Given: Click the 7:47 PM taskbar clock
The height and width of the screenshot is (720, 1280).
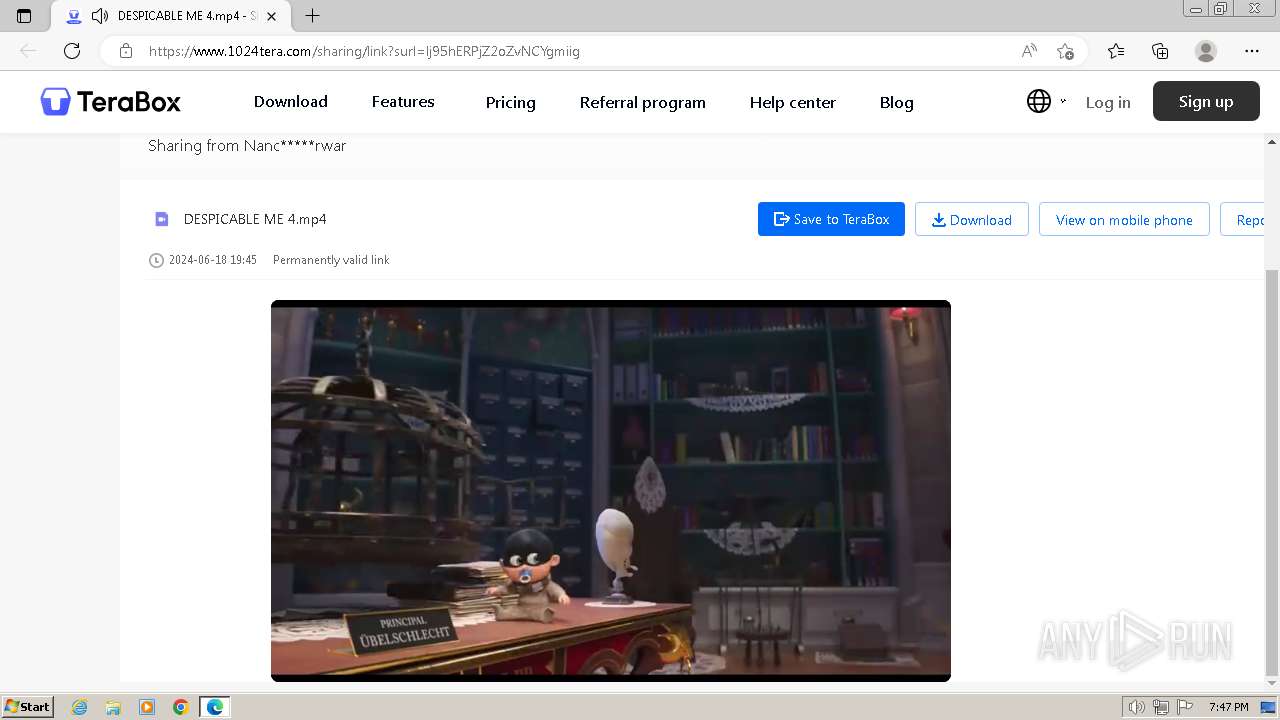Looking at the screenshot, I should click(x=1229, y=707).
